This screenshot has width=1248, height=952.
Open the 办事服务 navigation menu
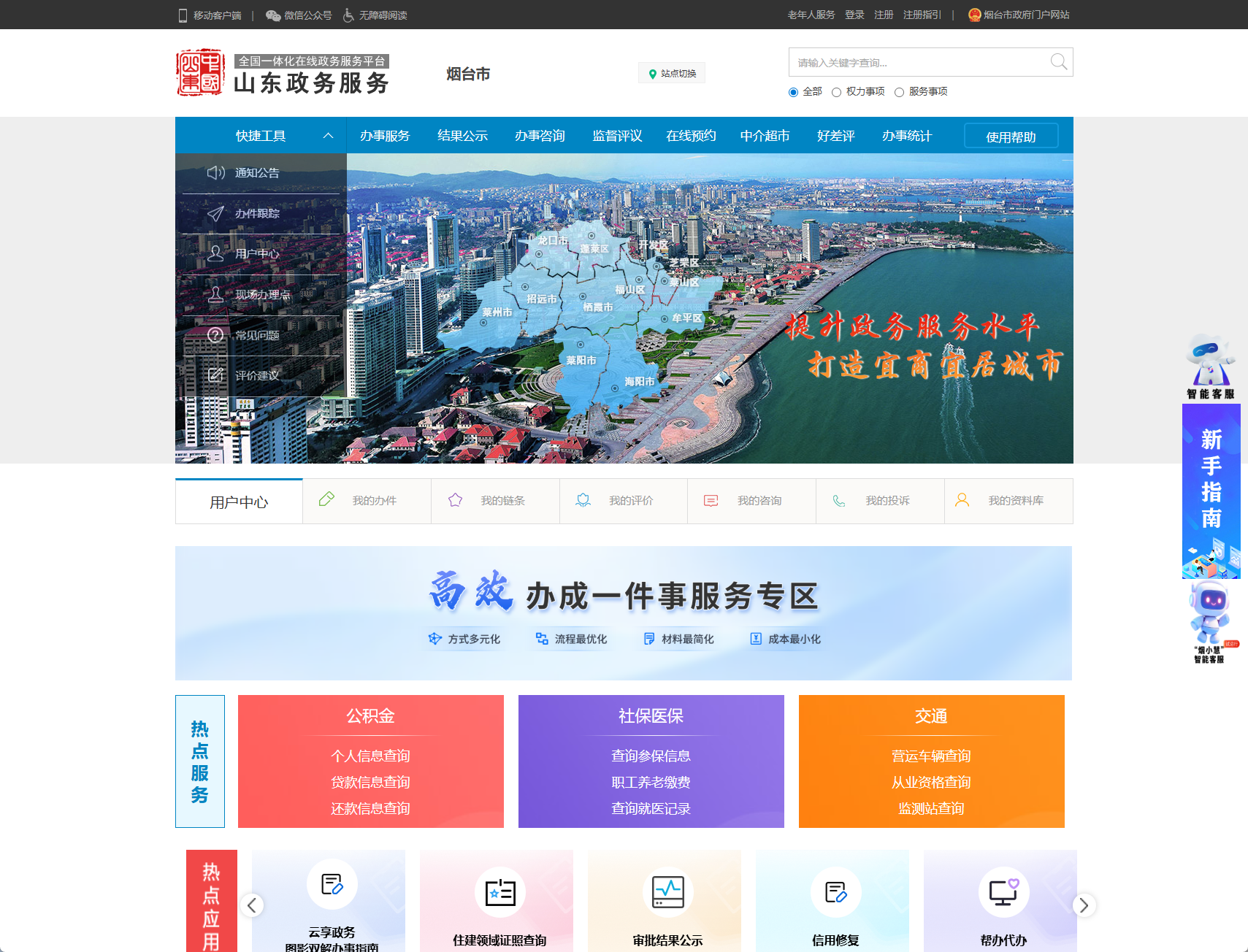tap(386, 136)
